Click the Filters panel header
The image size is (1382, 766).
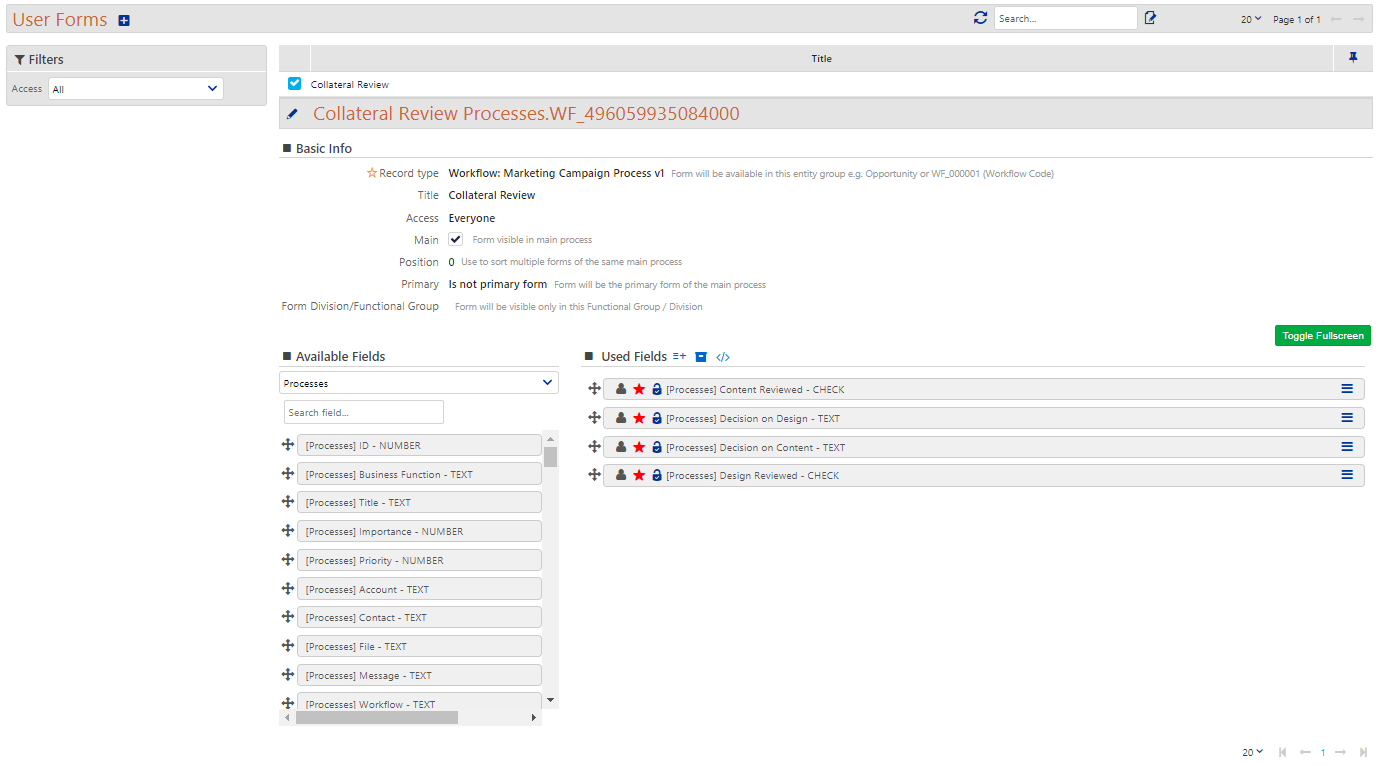point(41,58)
